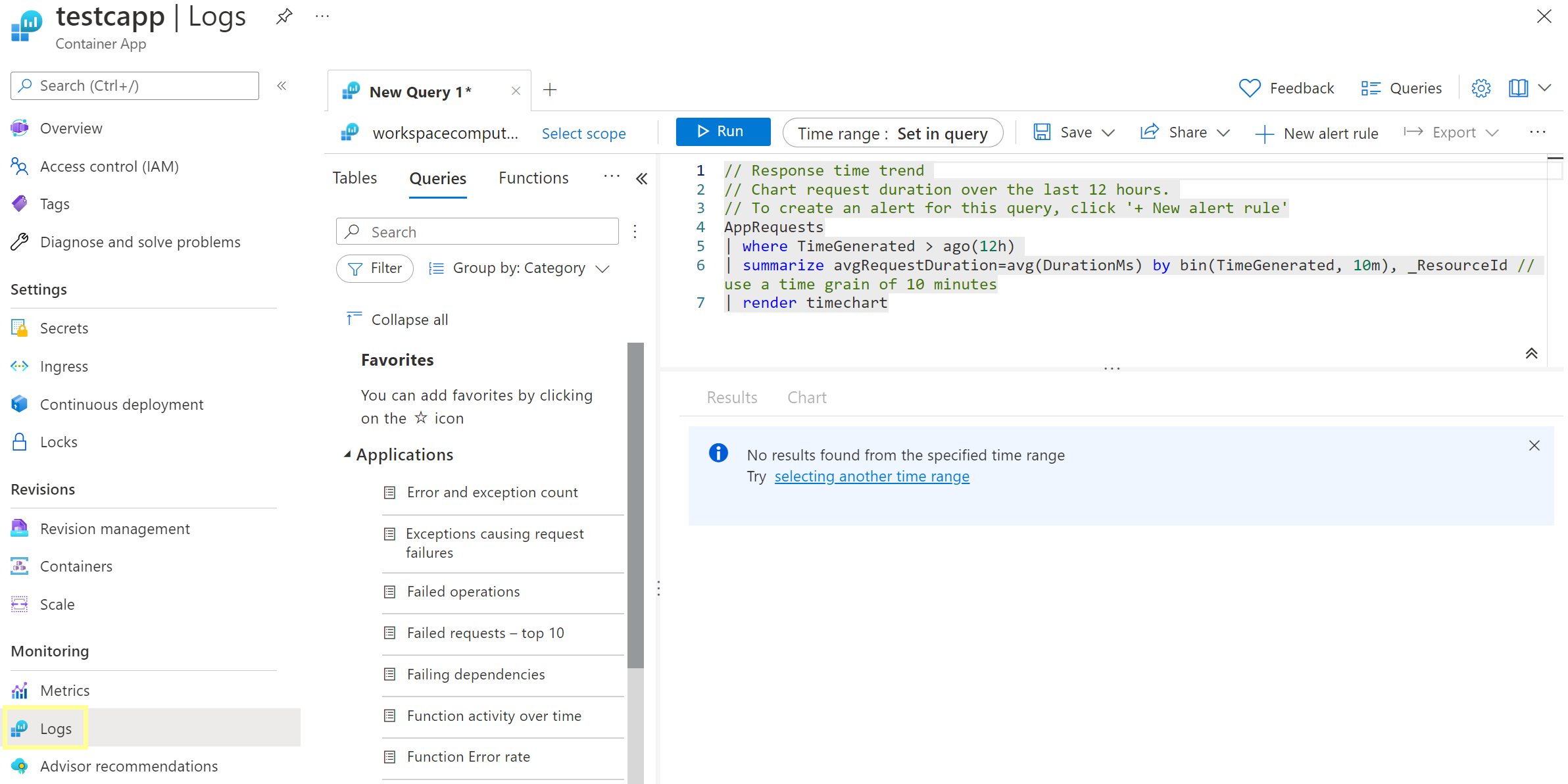Viewport: 1568px width, 784px height.
Task: Open Group by: Category dropdown
Action: click(519, 268)
